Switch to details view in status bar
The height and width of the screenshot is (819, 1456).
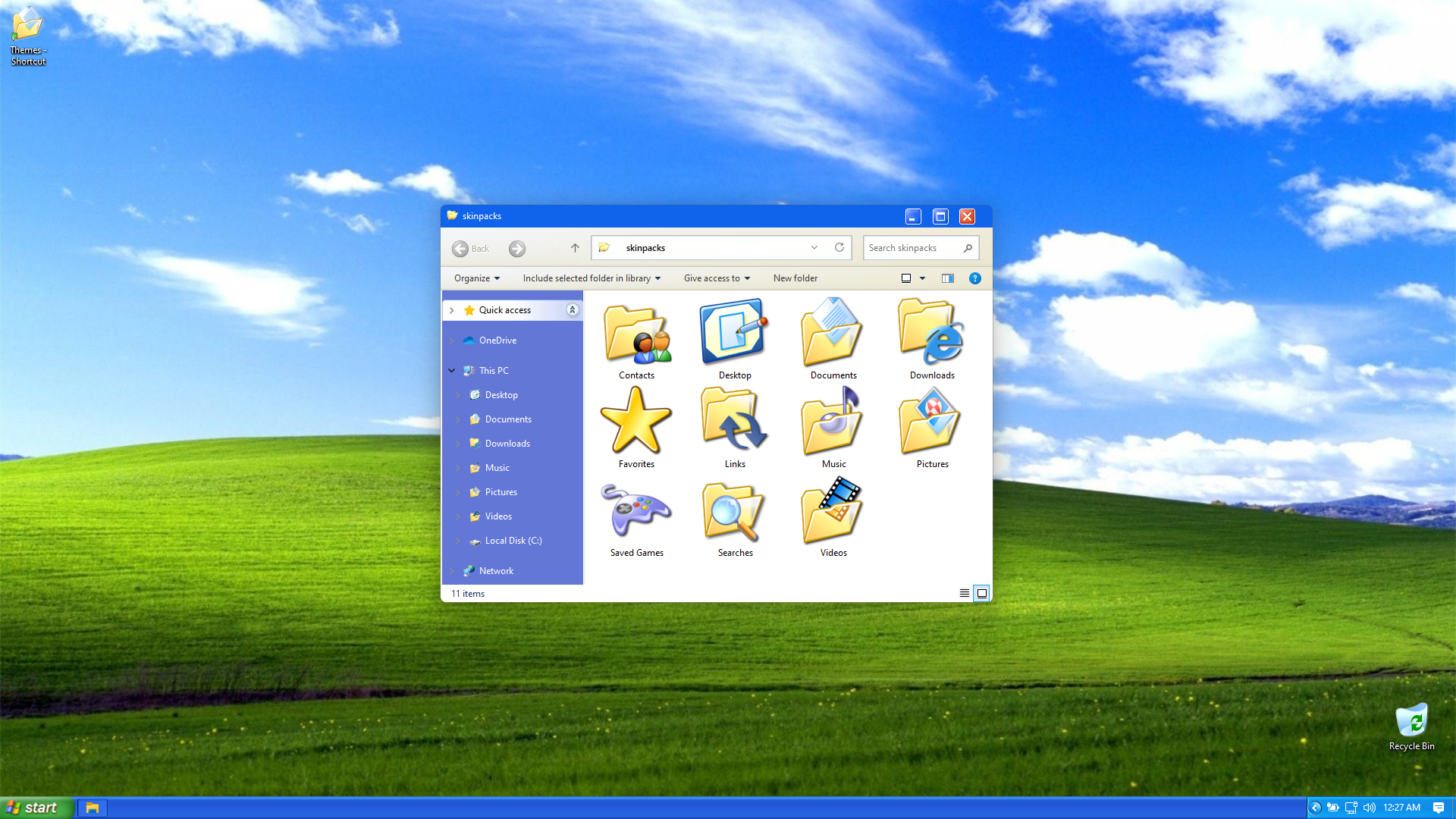[x=964, y=593]
